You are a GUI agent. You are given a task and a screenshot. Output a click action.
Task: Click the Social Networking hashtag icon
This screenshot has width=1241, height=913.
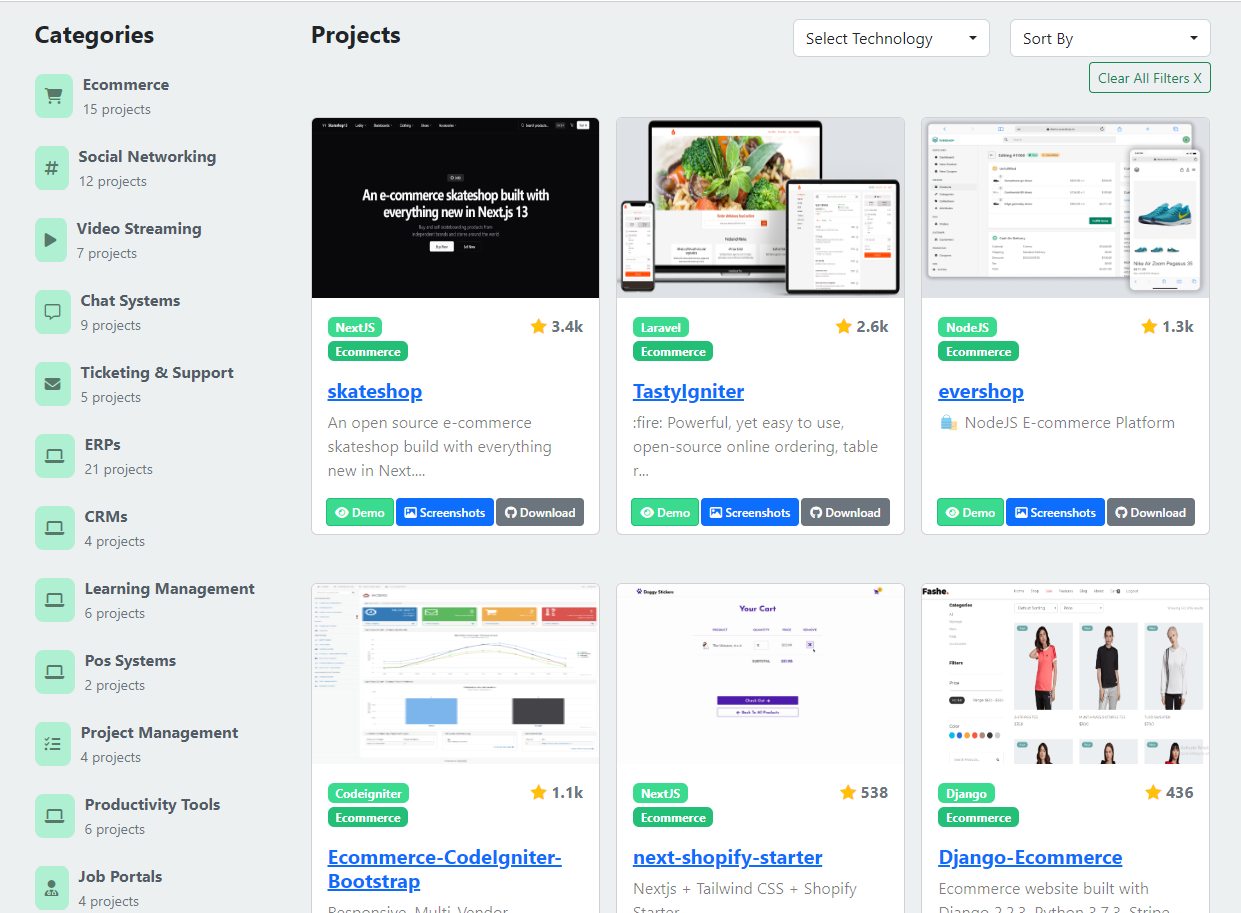click(51, 168)
